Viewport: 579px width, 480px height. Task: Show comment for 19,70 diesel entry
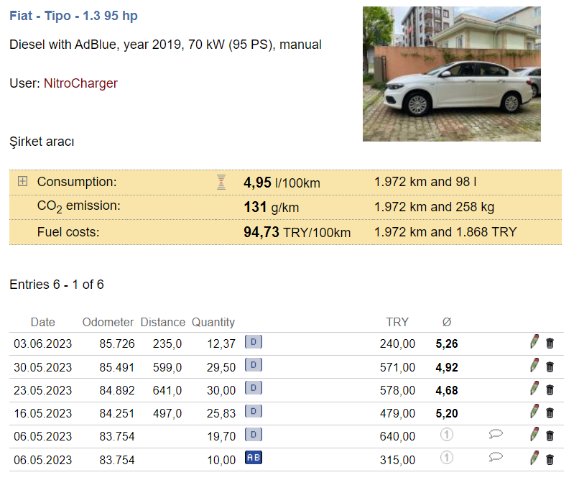tap(496, 434)
